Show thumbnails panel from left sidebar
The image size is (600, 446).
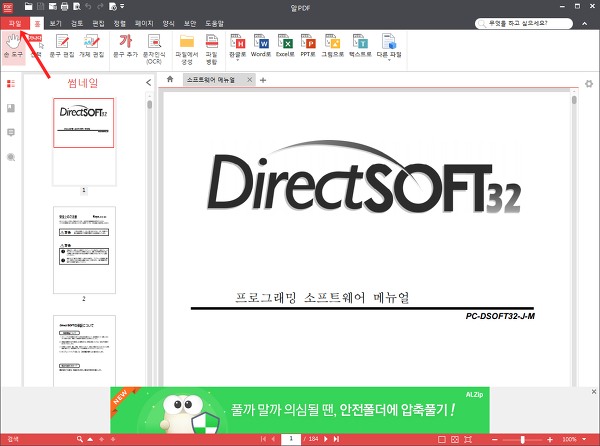(11, 84)
